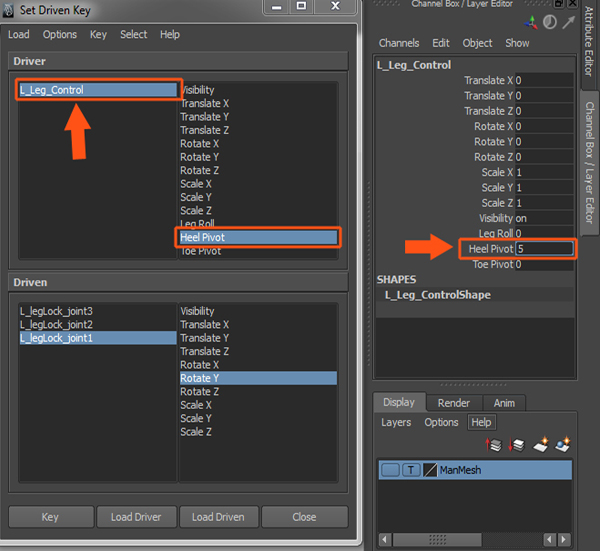Open the Channel Box / Layer Editor side tab
600x551 pixels.
pos(590,163)
